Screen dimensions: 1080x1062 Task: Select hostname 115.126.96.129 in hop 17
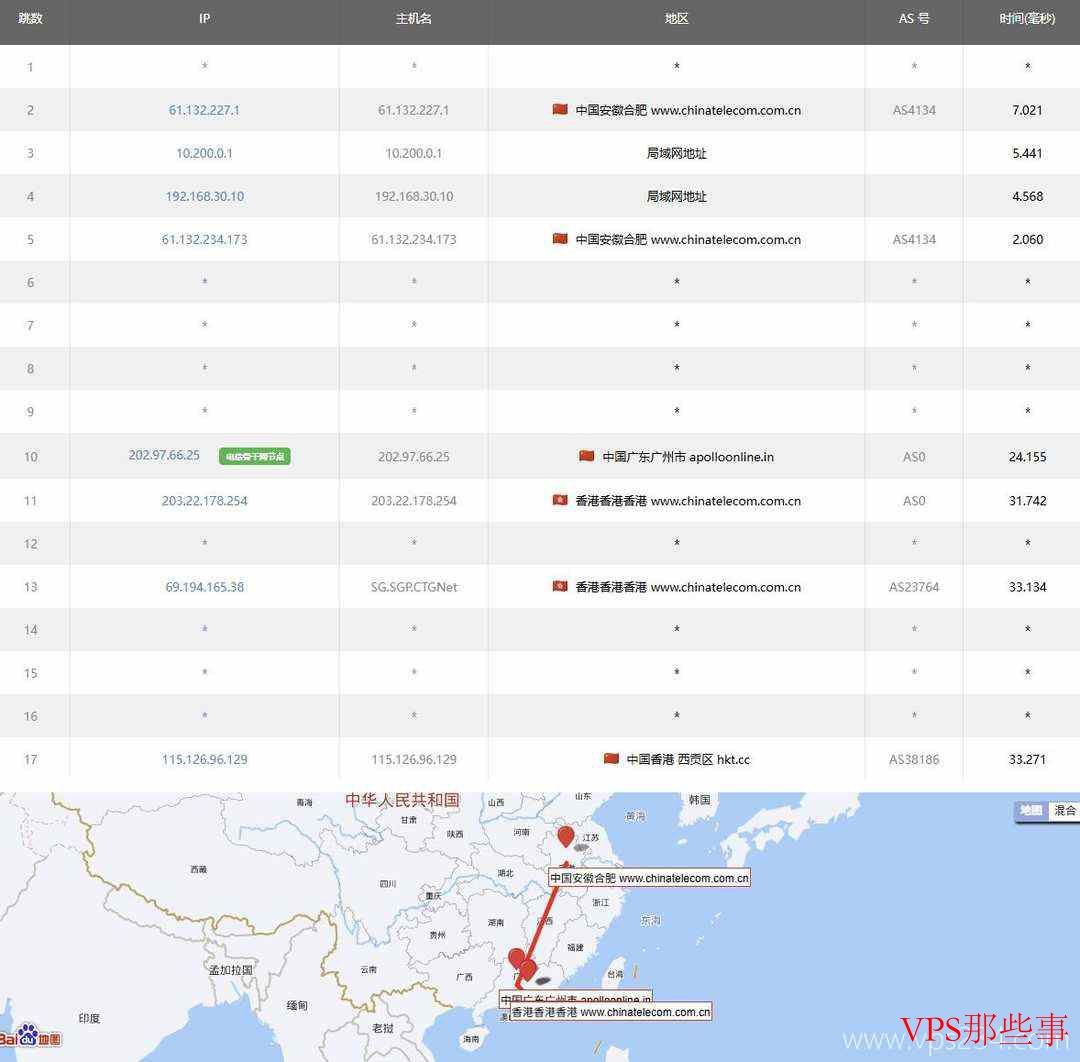pos(414,760)
